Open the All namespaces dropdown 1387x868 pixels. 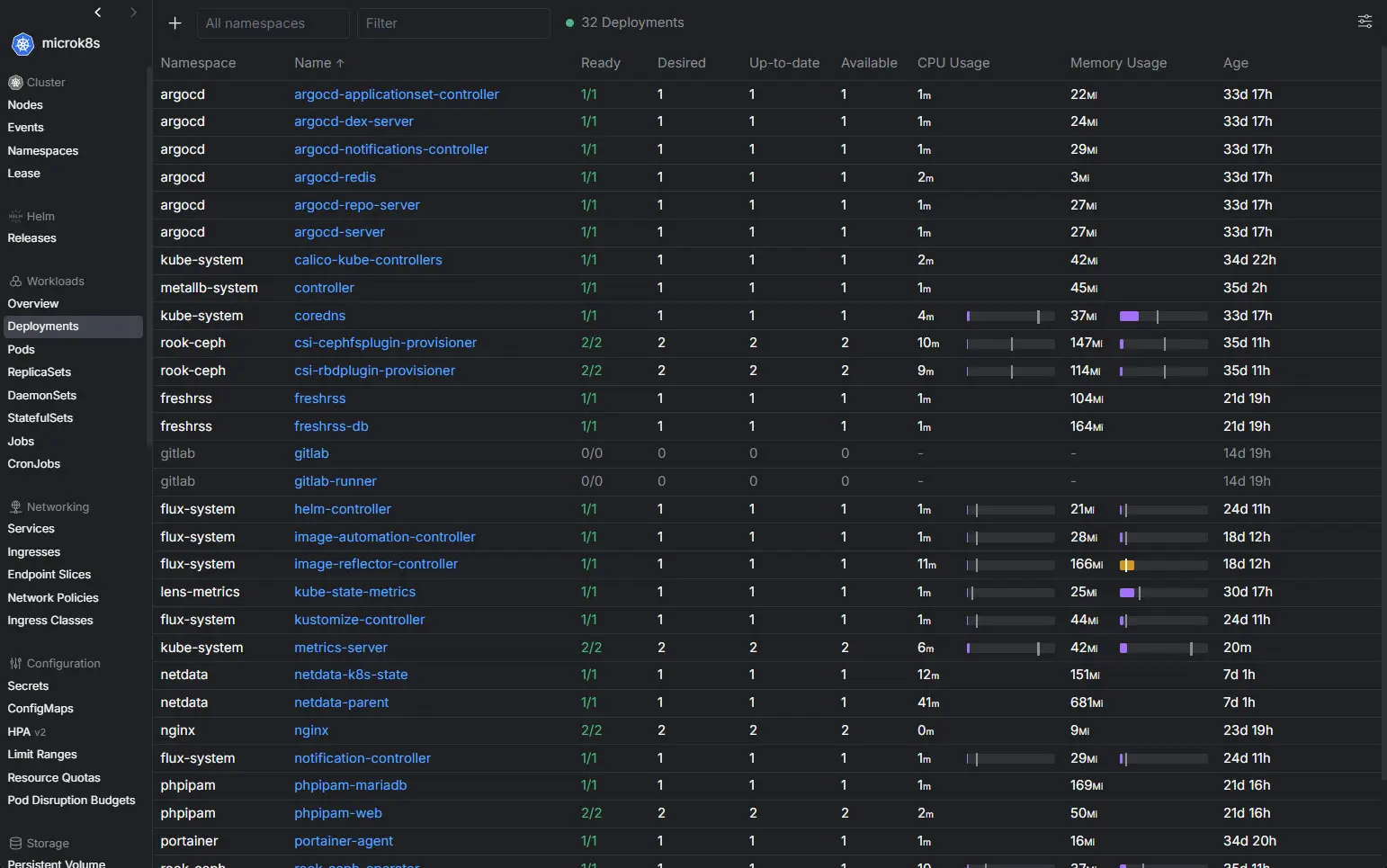point(273,23)
